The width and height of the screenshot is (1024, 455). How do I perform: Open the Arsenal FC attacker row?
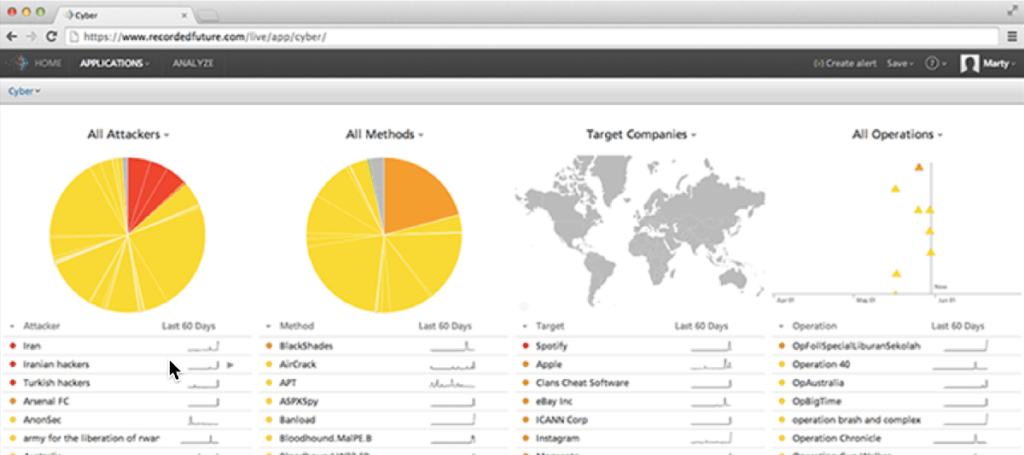pyautogui.click(x=128, y=401)
